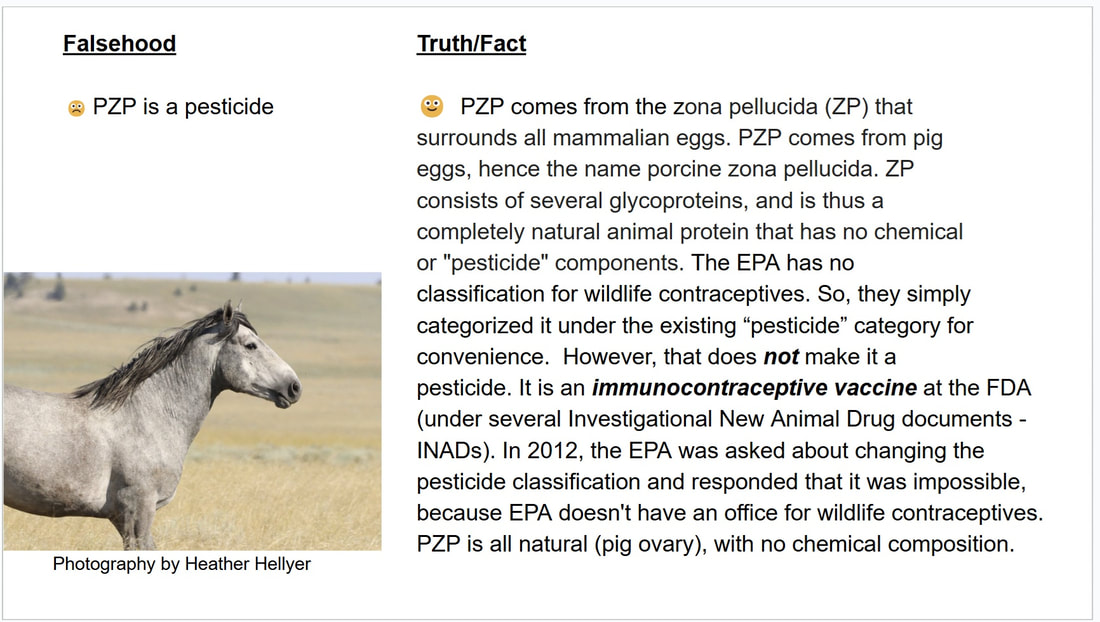The height and width of the screenshot is (622, 1100).
Task: Click the bold 'immunocontraceptive vaccine' phrase
Action: pyautogui.click(x=754, y=388)
